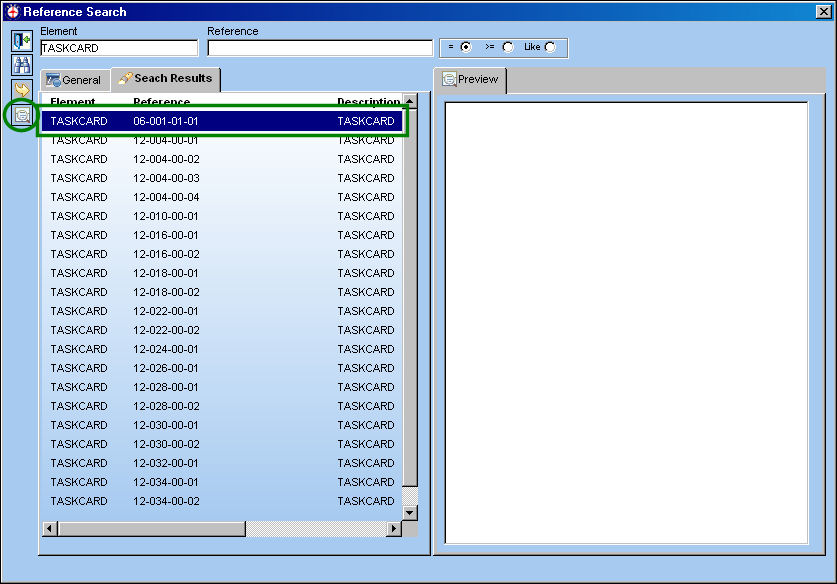
Task: Select row with reference 12-024-00-01
Action: tap(222, 349)
